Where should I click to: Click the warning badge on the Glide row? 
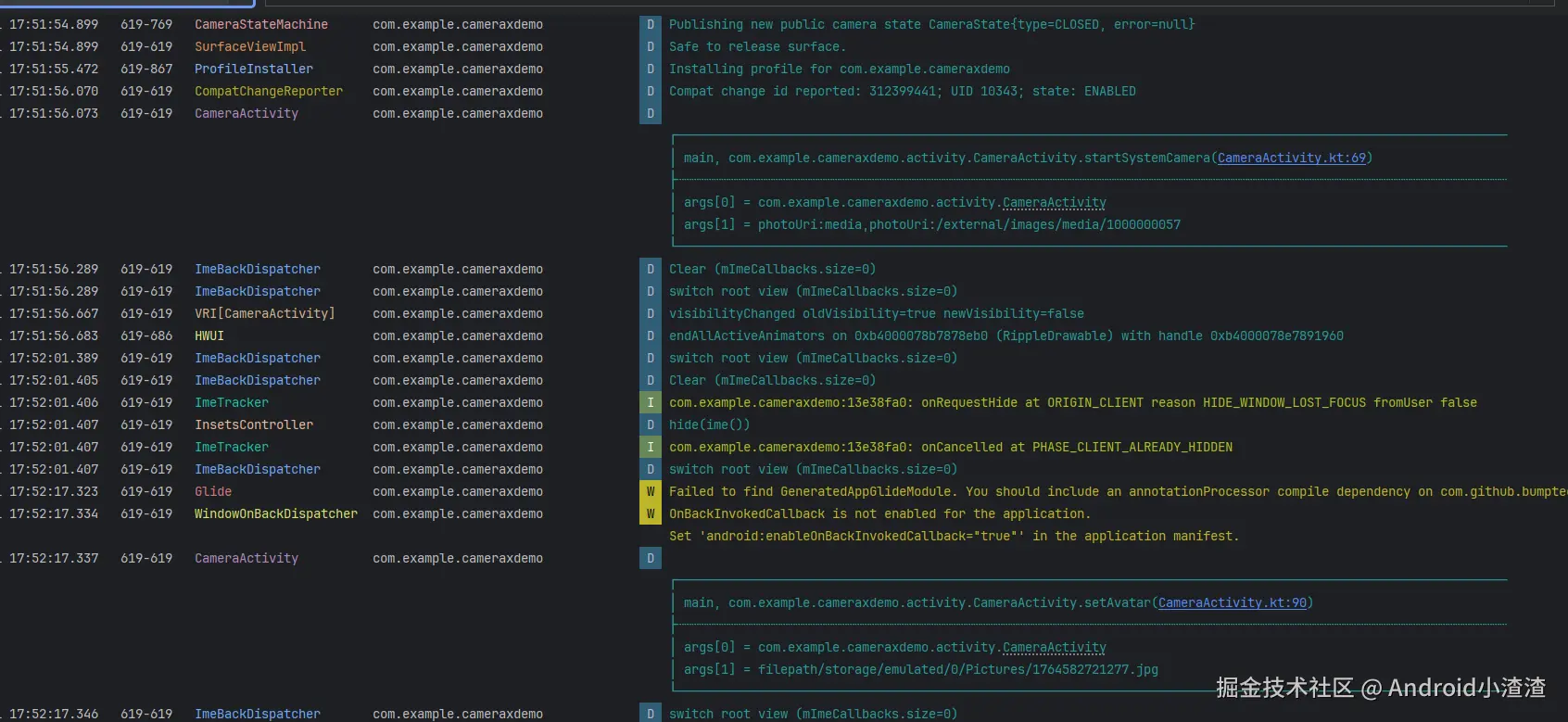651,492
